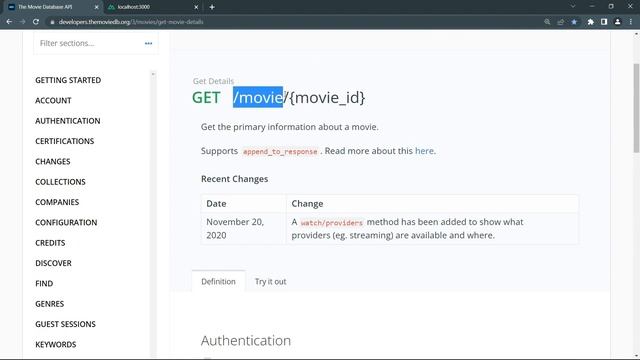This screenshot has width=640, height=360.
Task: Open the tab search chevron
Action: (x=573, y=7)
